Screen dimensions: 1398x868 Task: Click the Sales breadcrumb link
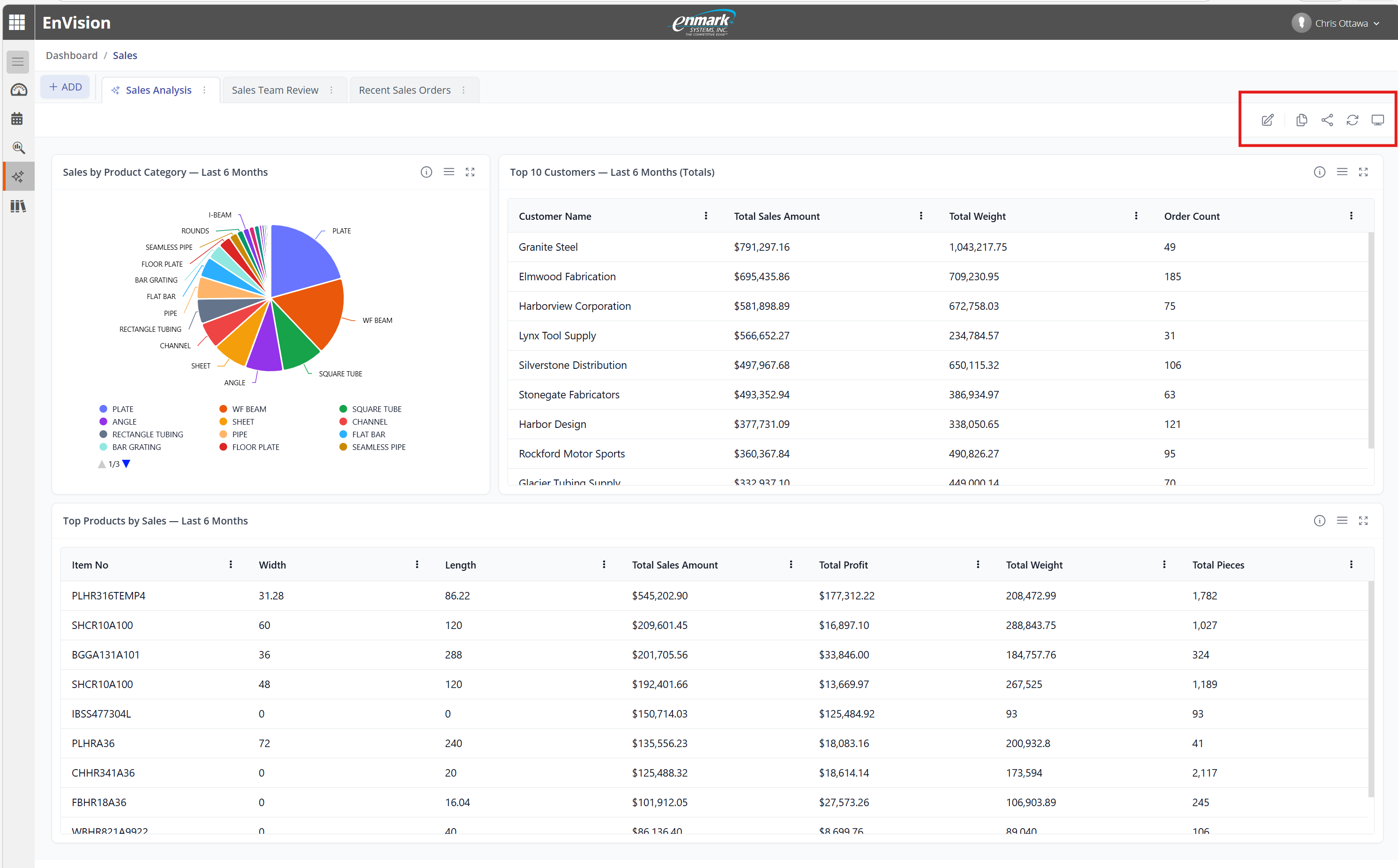pos(125,55)
